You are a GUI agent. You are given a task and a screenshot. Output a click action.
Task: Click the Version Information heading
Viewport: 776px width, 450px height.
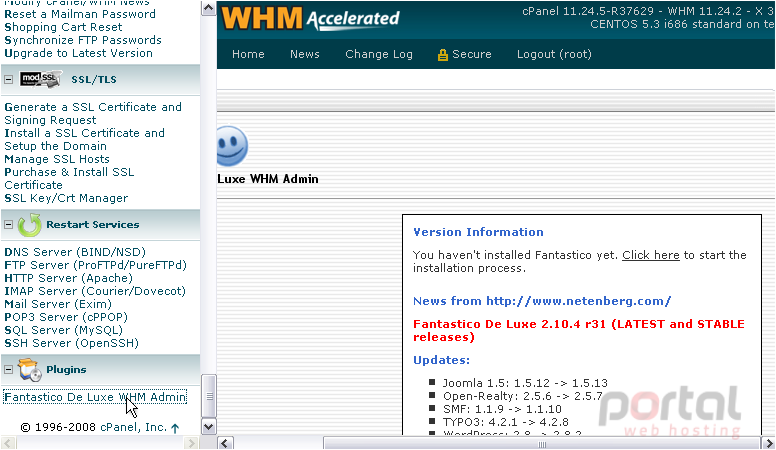coord(478,232)
